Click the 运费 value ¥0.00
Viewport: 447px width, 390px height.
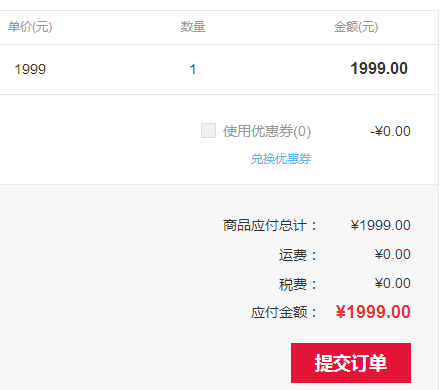392,254
